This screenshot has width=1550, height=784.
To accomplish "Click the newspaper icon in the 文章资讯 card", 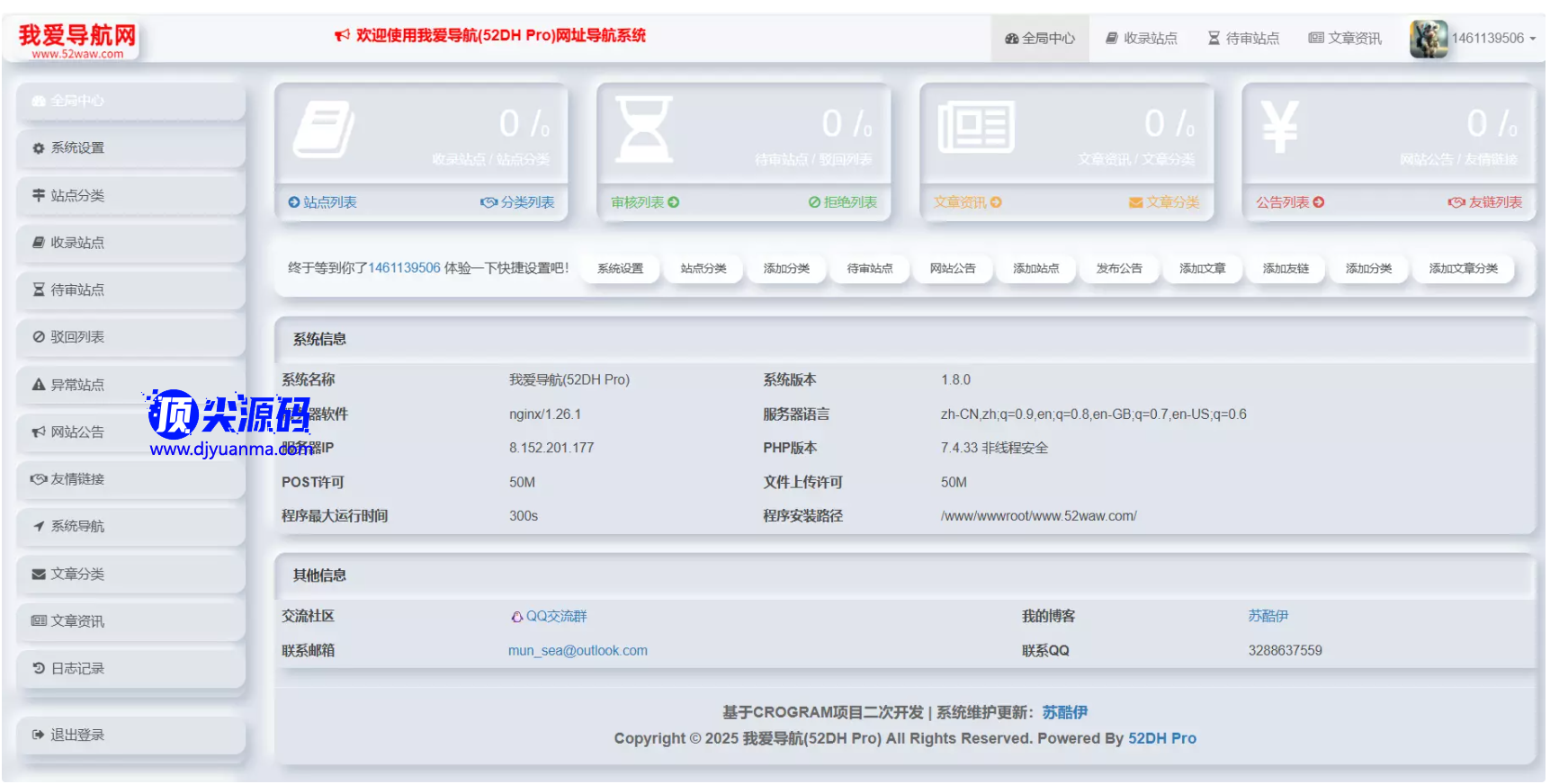I will pos(976,128).
